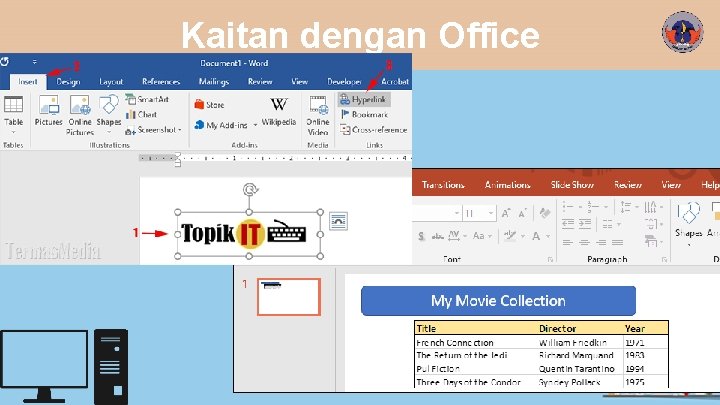Align text left in PowerPoint

point(568,242)
